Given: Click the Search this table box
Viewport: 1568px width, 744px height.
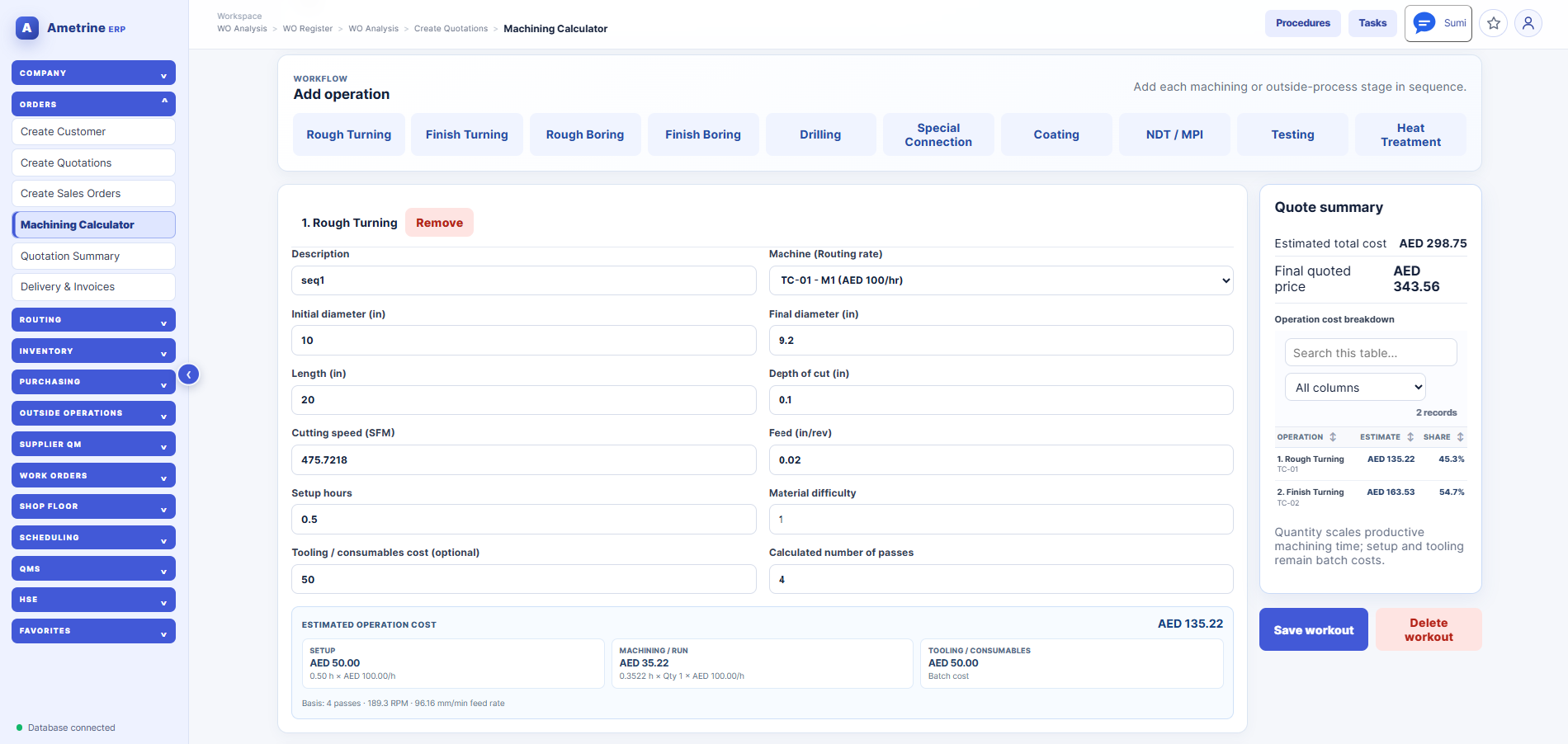Looking at the screenshot, I should pyautogui.click(x=1371, y=352).
